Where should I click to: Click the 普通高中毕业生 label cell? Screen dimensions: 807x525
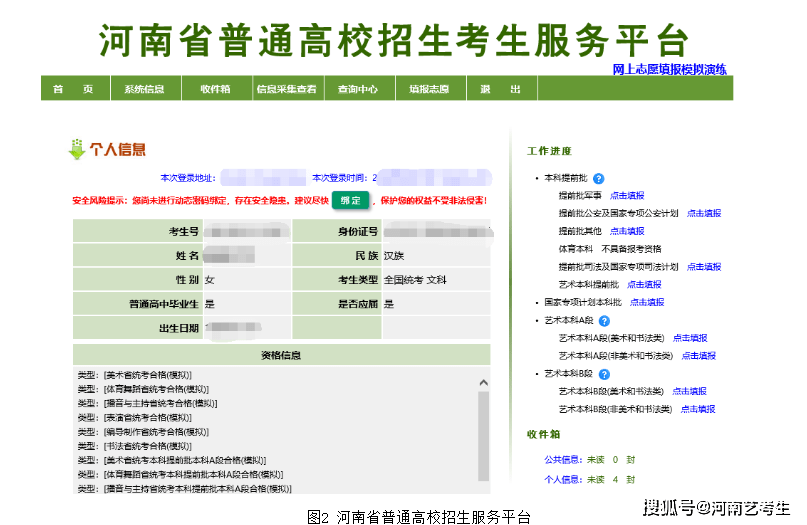[138, 304]
